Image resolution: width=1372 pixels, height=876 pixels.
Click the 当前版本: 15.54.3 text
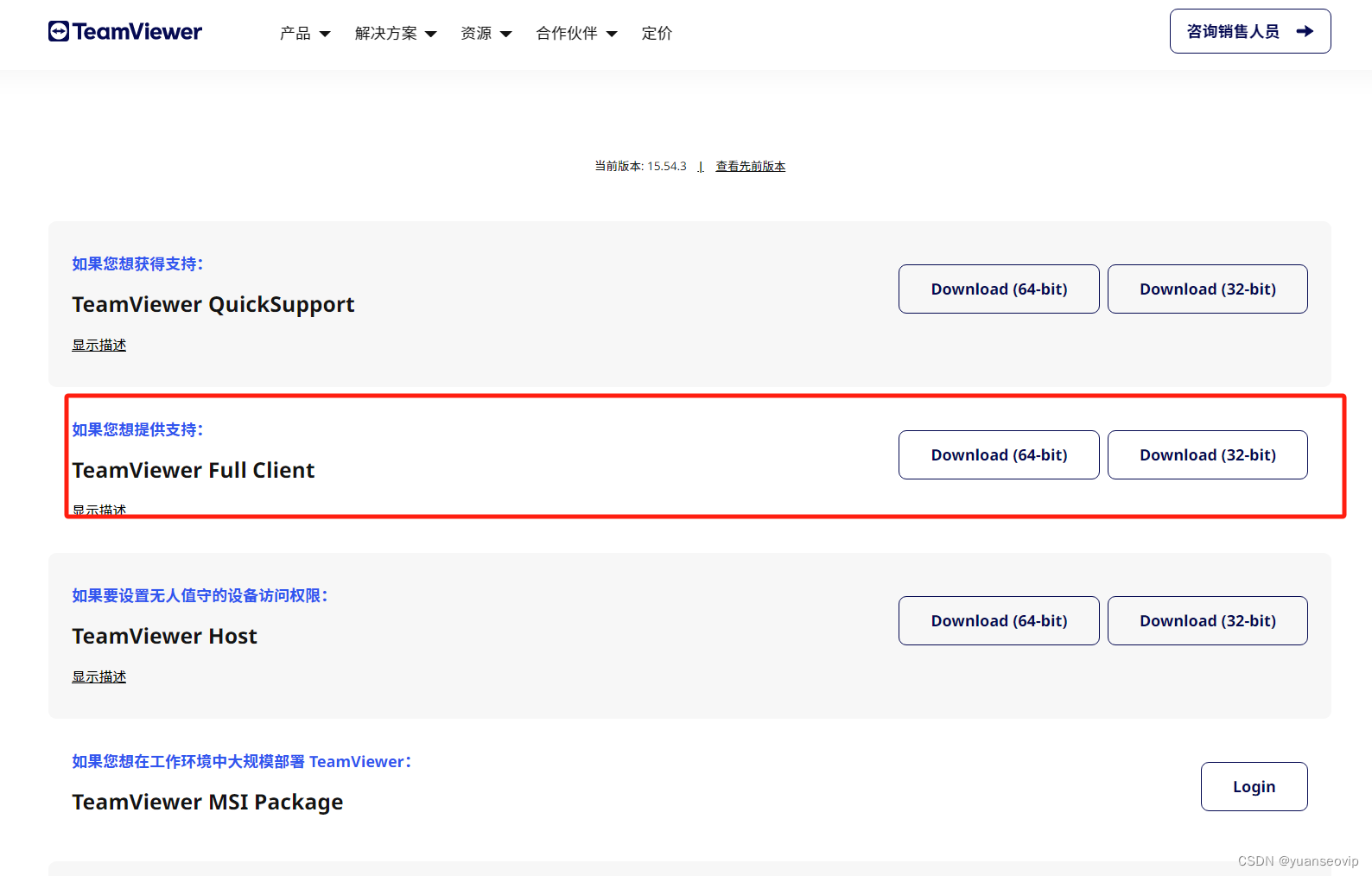640,166
